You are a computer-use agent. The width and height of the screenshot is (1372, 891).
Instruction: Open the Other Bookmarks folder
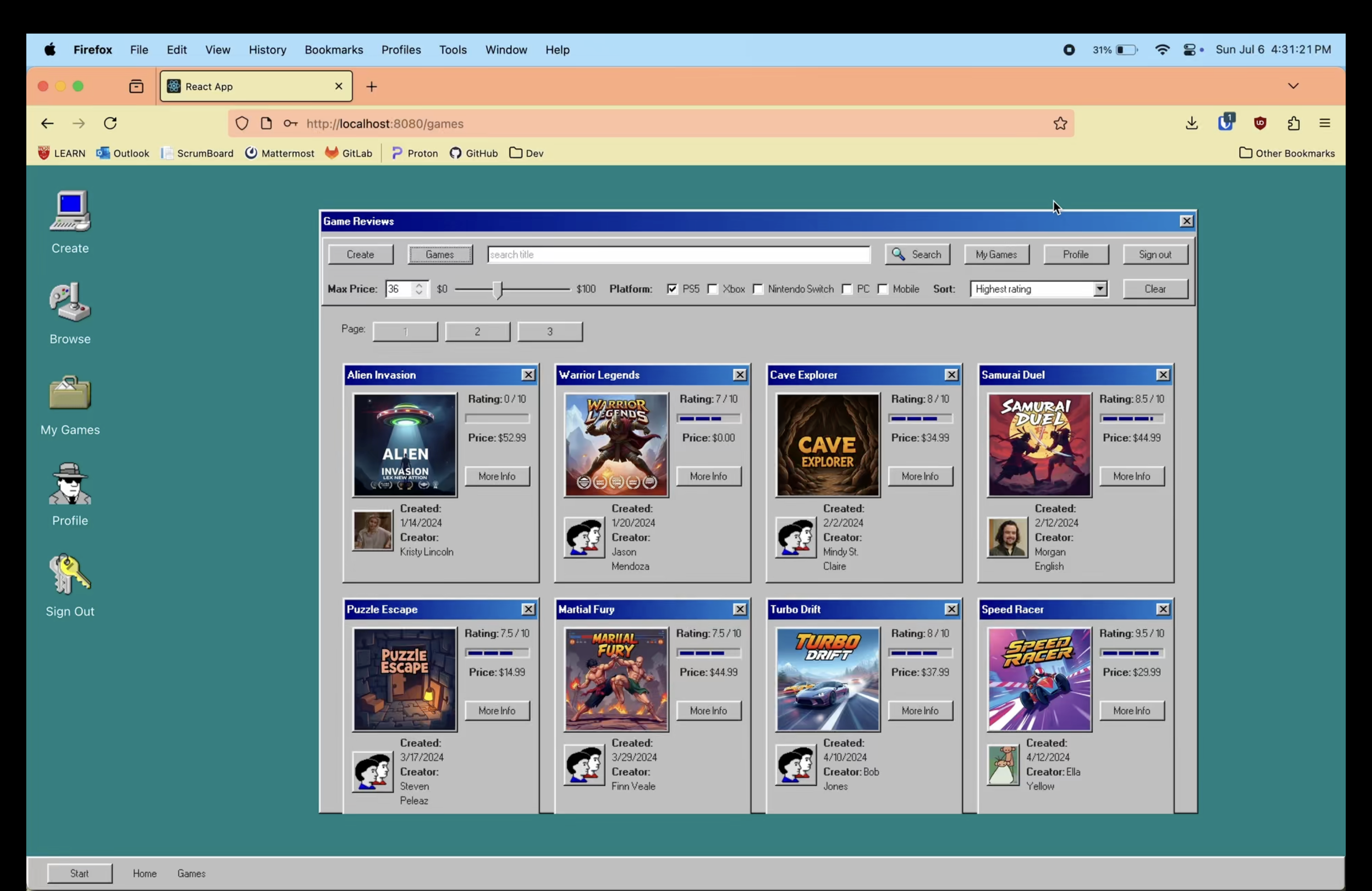click(1287, 153)
